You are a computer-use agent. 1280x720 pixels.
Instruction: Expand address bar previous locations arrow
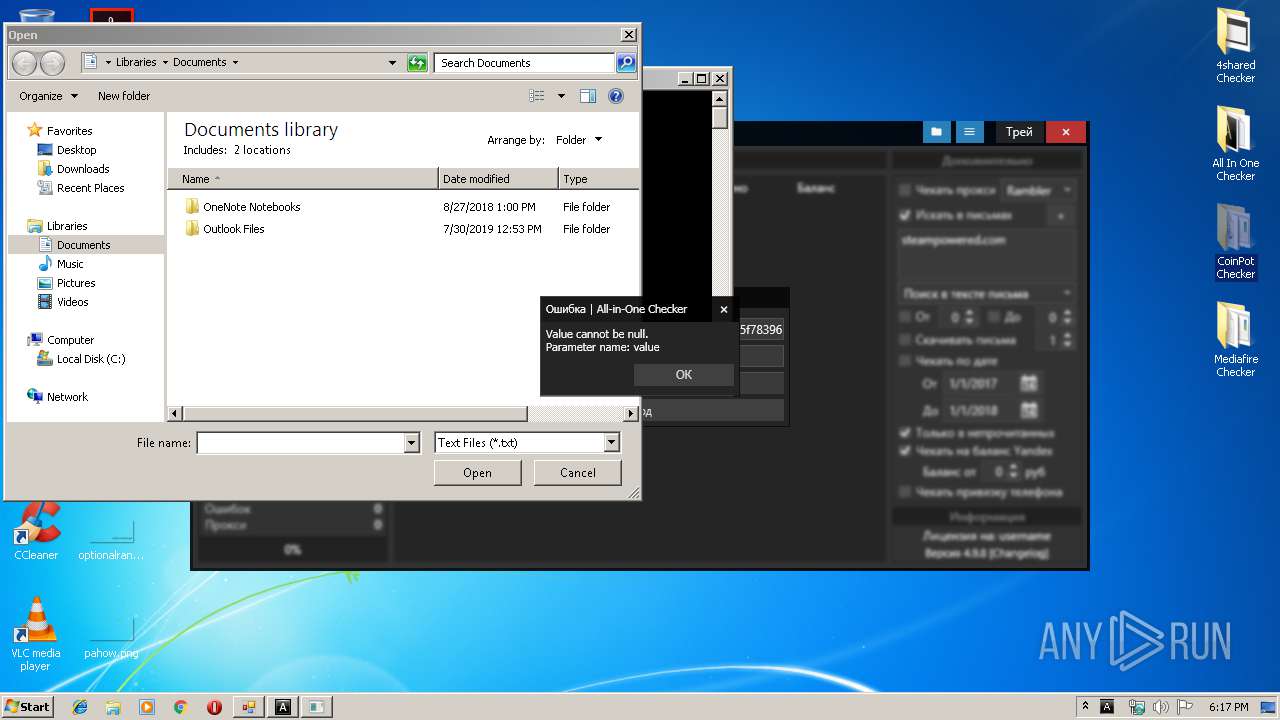393,63
